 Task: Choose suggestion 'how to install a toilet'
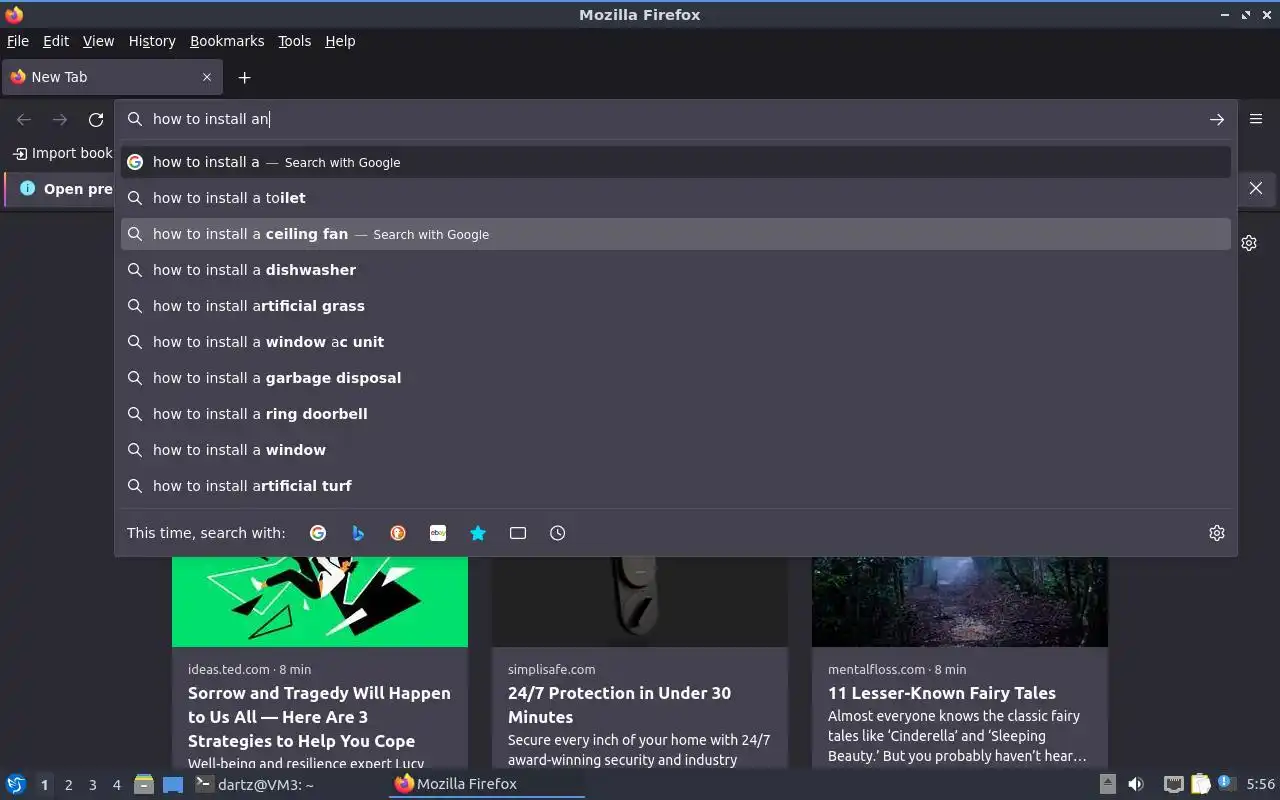point(676,198)
